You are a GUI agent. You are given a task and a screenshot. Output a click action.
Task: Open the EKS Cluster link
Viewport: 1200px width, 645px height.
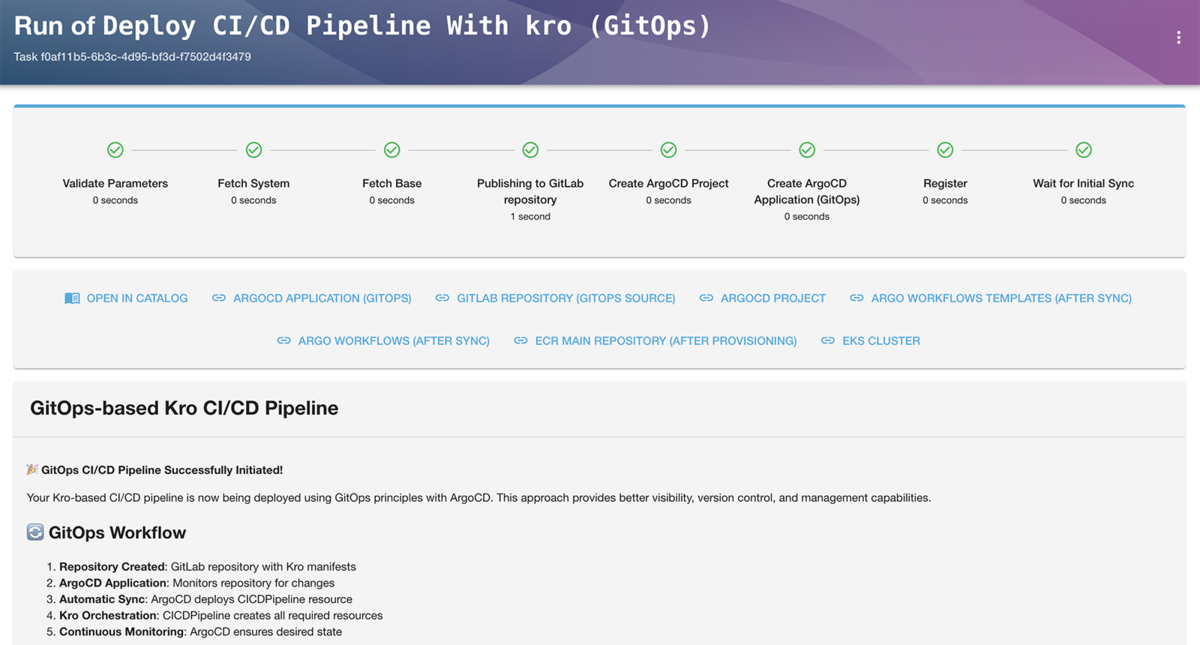pos(881,341)
